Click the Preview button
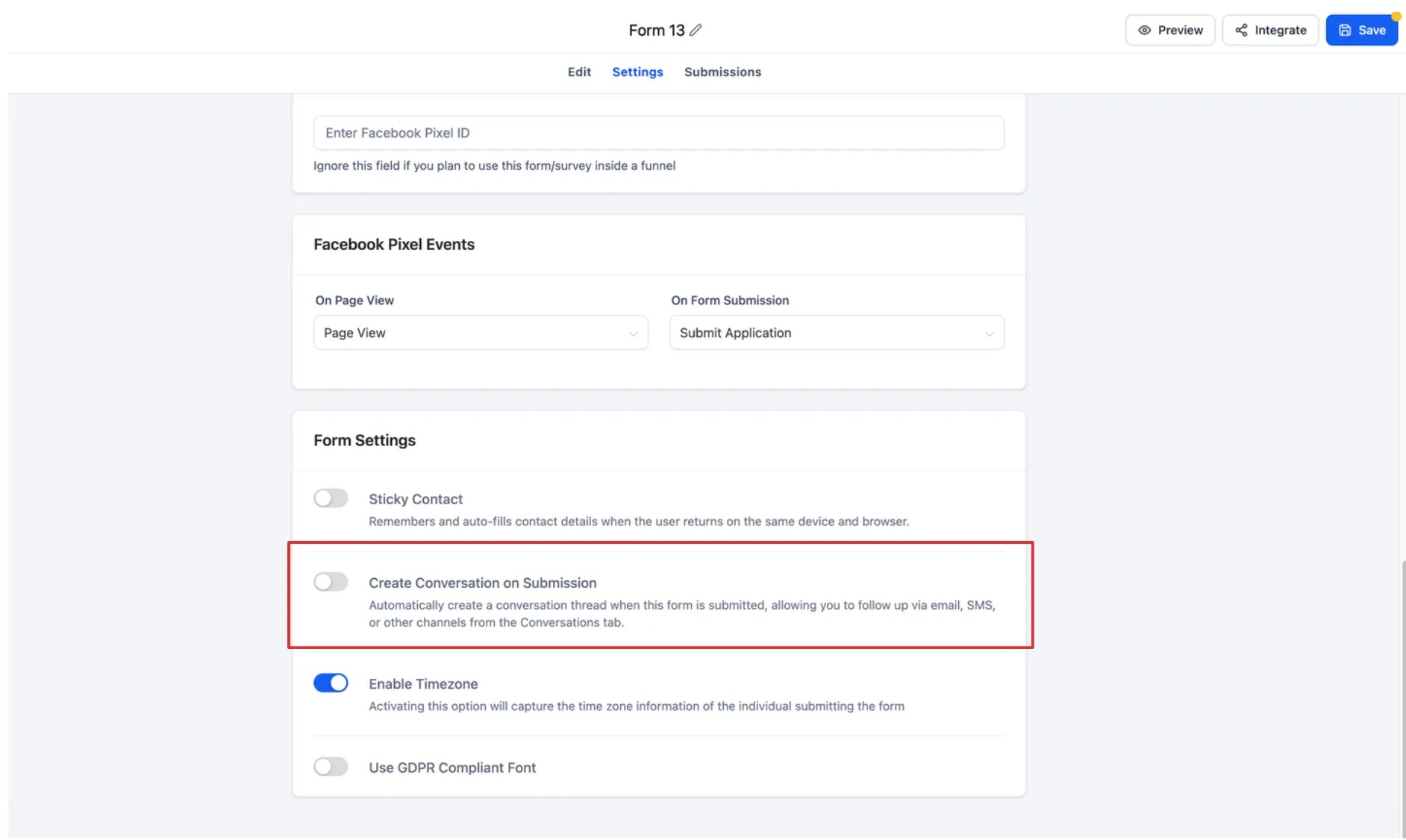The width and height of the screenshot is (1406, 840). [x=1169, y=30]
